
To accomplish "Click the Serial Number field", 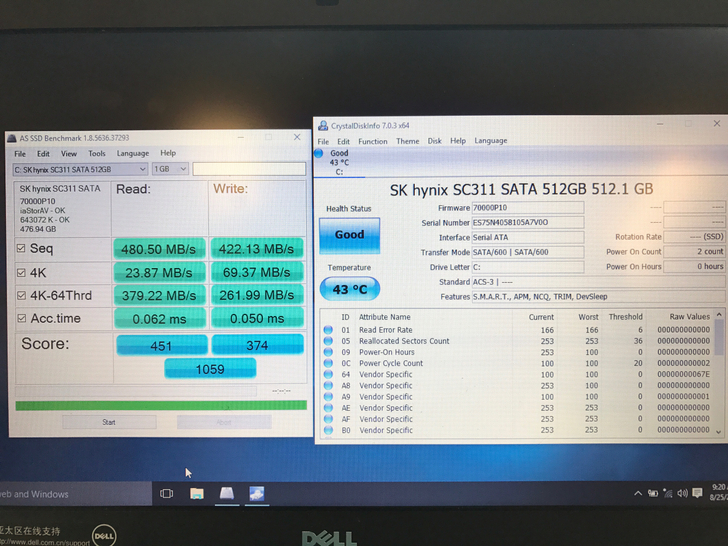I will pyautogui.click(x=527, y=222).
